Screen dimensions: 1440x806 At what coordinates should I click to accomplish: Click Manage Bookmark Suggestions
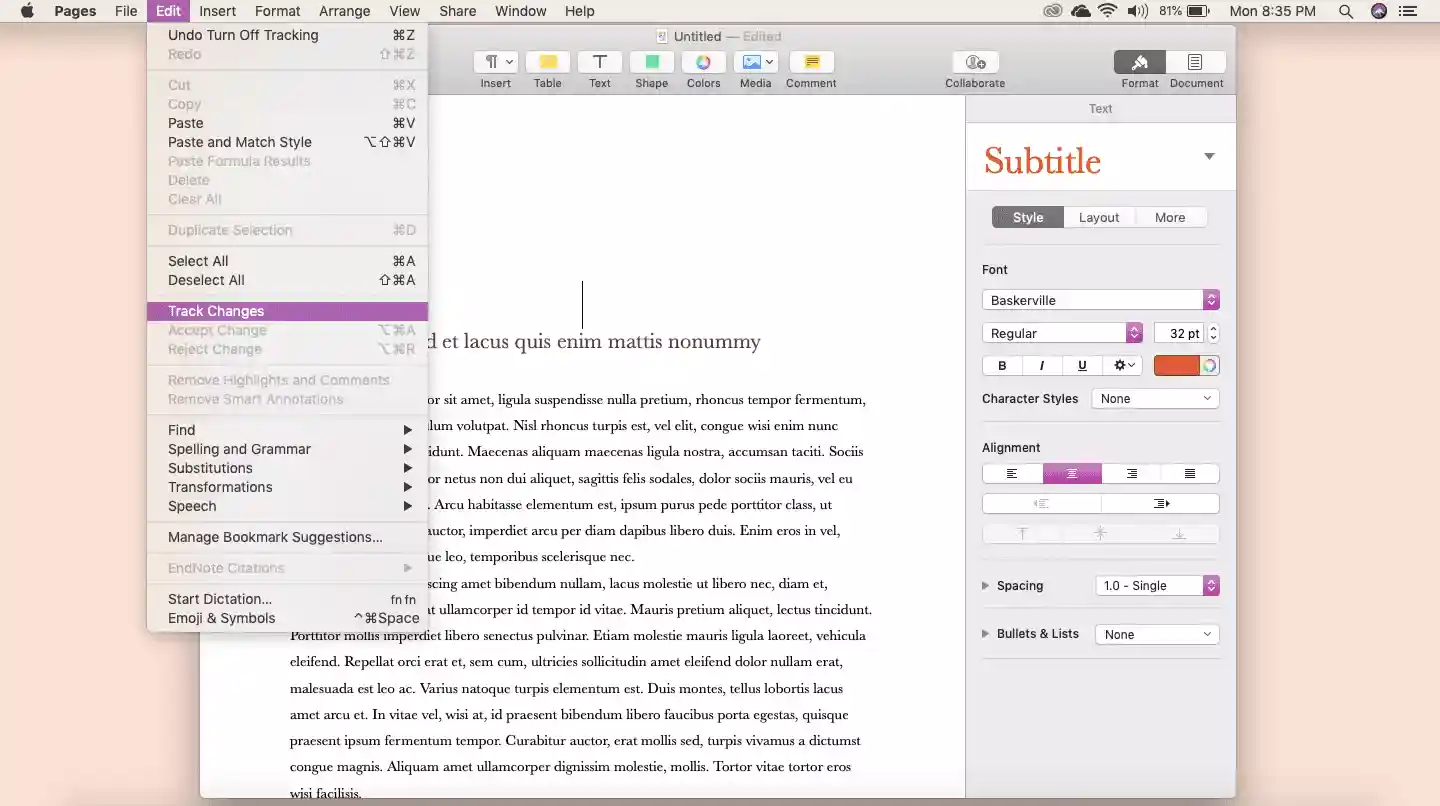(288, 537)
